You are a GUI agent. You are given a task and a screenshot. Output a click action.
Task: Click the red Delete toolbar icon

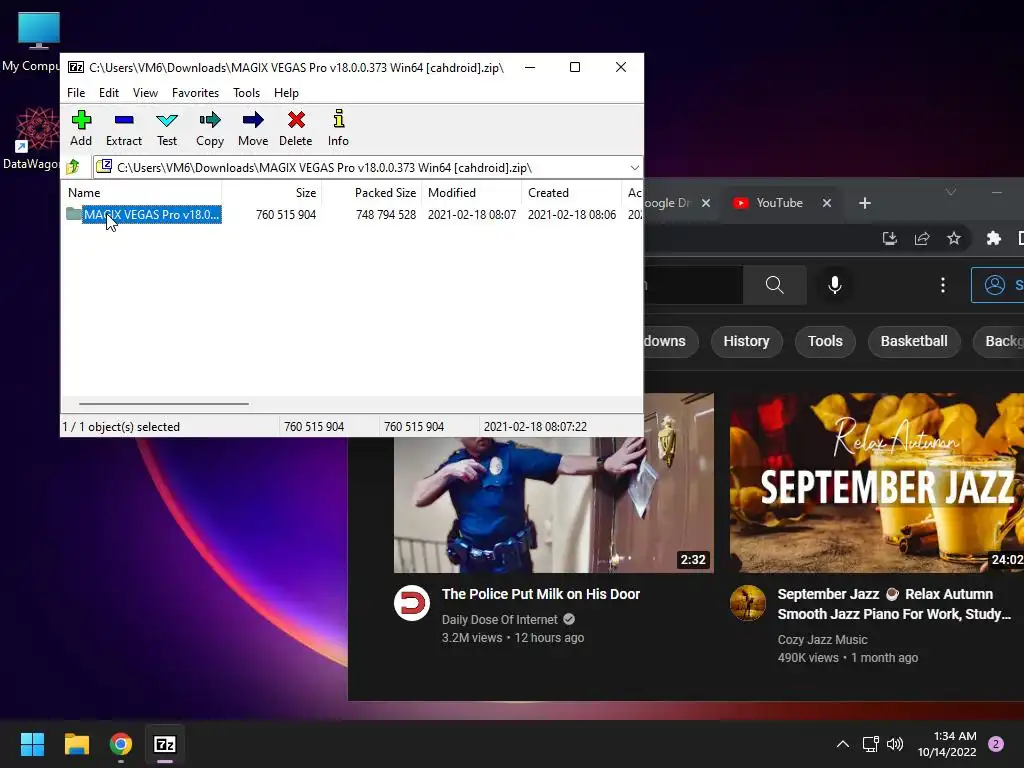(x=296, y=128)
